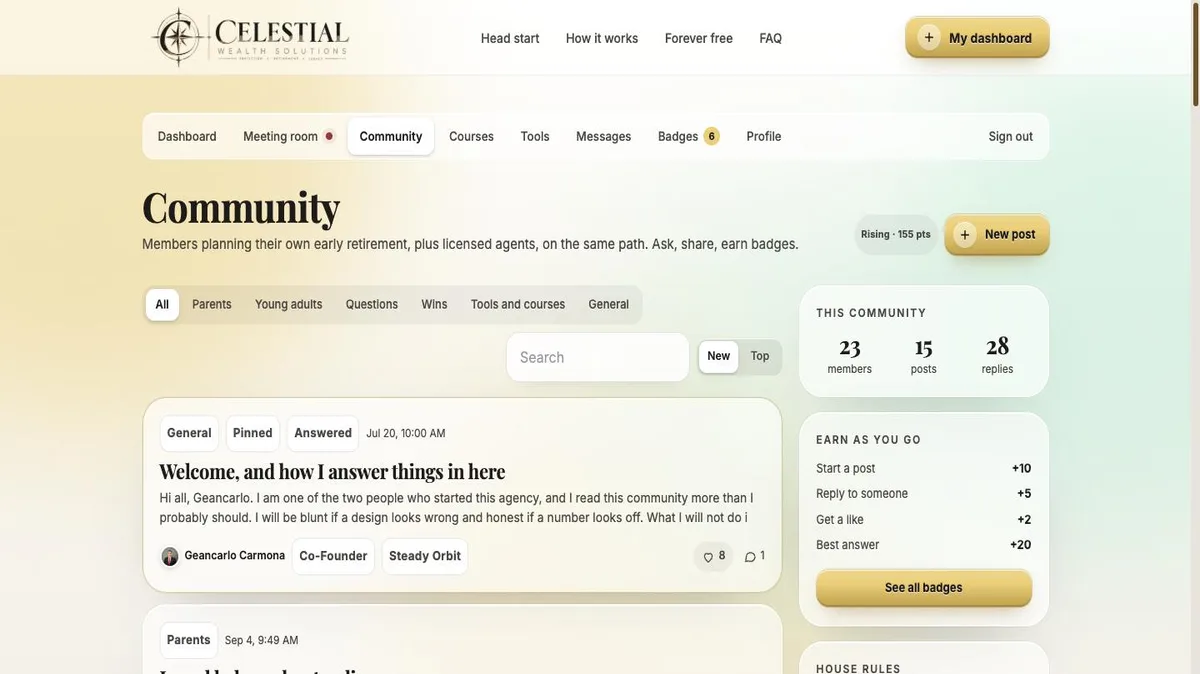The height and width of the screenshot is (674, 1200).
Task: Click Geancarlo Carmona's avatar picture
Action: tap(170, 556)
